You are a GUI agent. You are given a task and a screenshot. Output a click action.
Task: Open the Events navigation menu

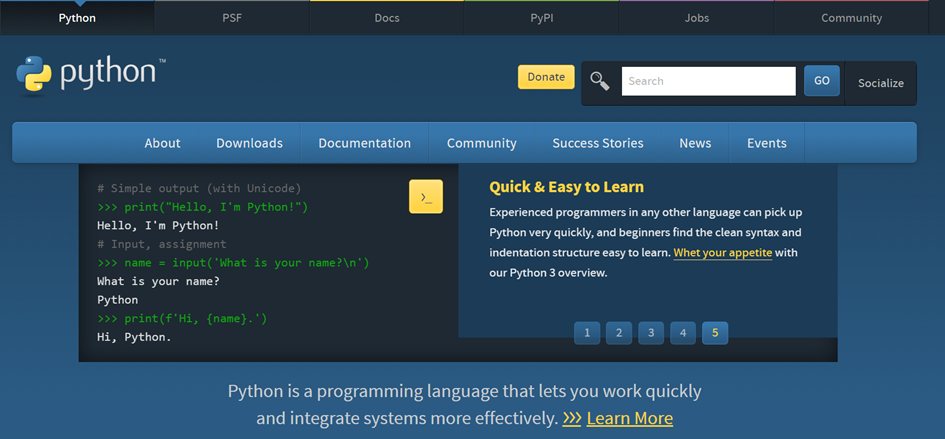tap(767, 143)
